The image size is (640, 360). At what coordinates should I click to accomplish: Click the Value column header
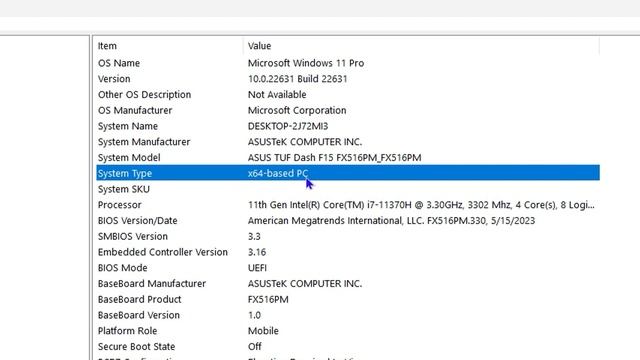tap(422, 46)
